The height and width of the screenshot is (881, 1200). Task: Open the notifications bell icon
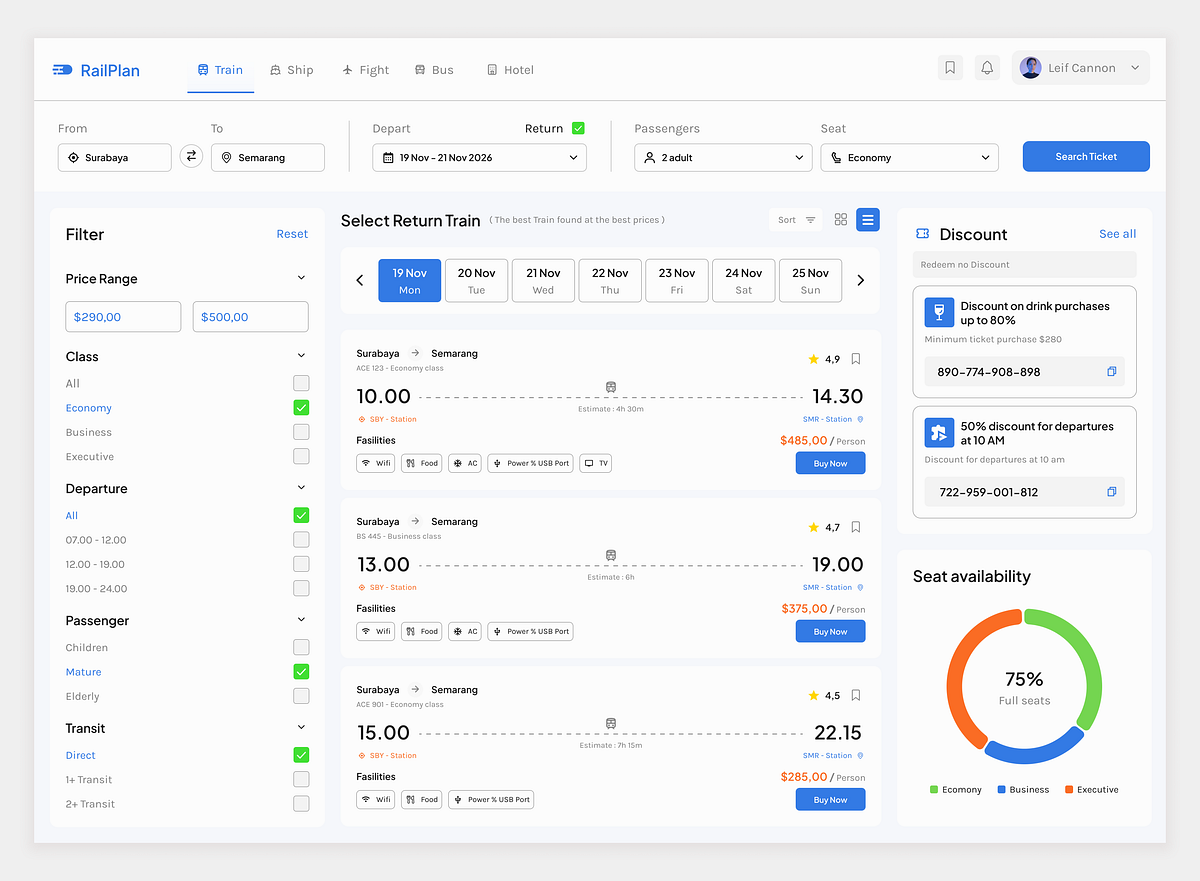pyautogui.click(x=987, y=67)
